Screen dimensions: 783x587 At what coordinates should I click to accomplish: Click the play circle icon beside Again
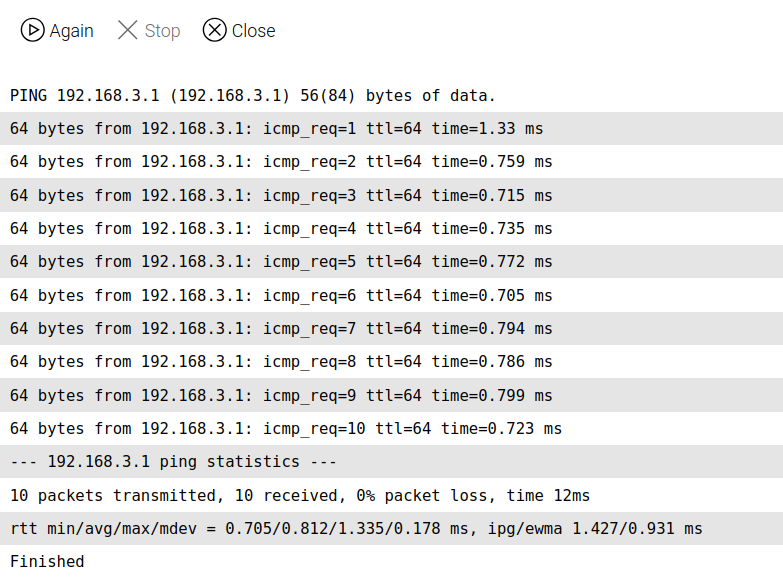(32, 31)
